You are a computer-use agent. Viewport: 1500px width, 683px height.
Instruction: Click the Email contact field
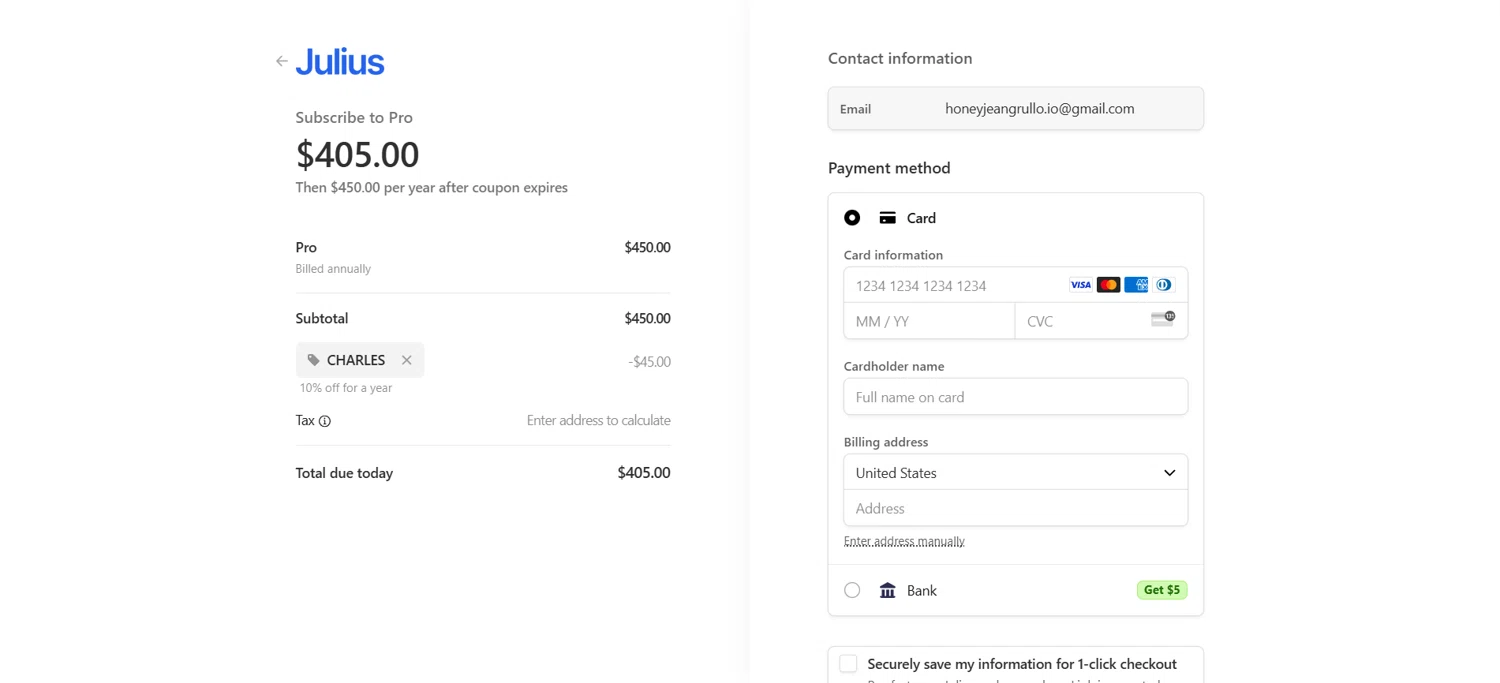point(1016,109)
